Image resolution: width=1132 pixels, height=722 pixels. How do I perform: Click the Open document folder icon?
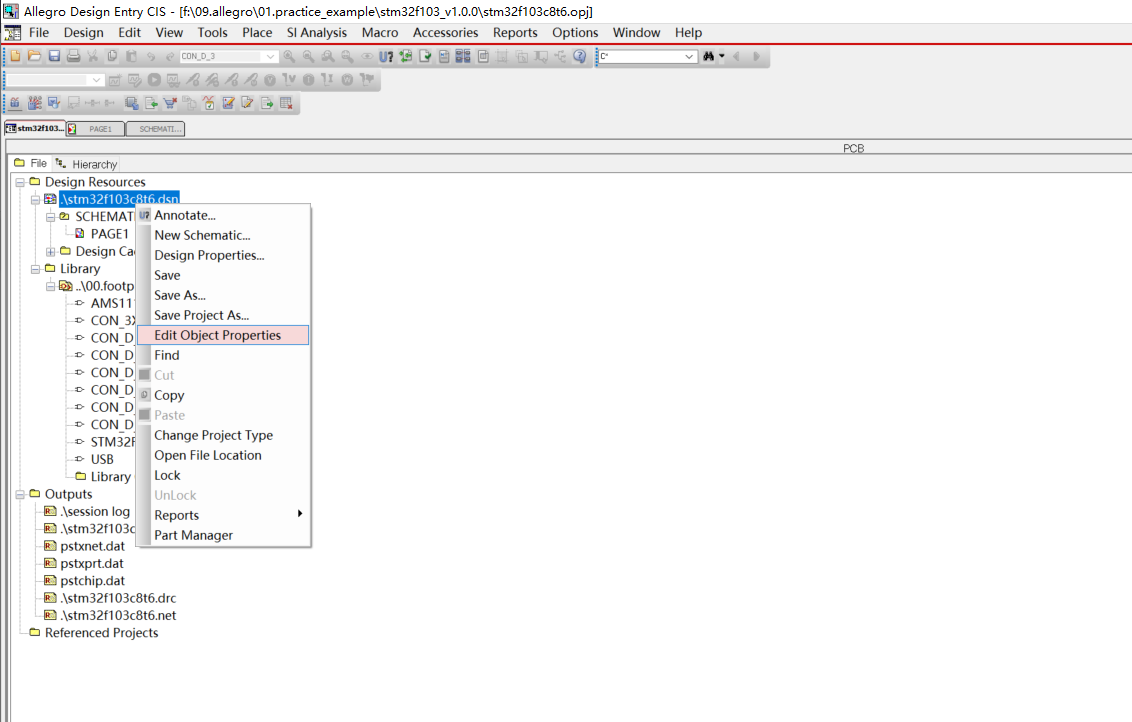(34, 57)
